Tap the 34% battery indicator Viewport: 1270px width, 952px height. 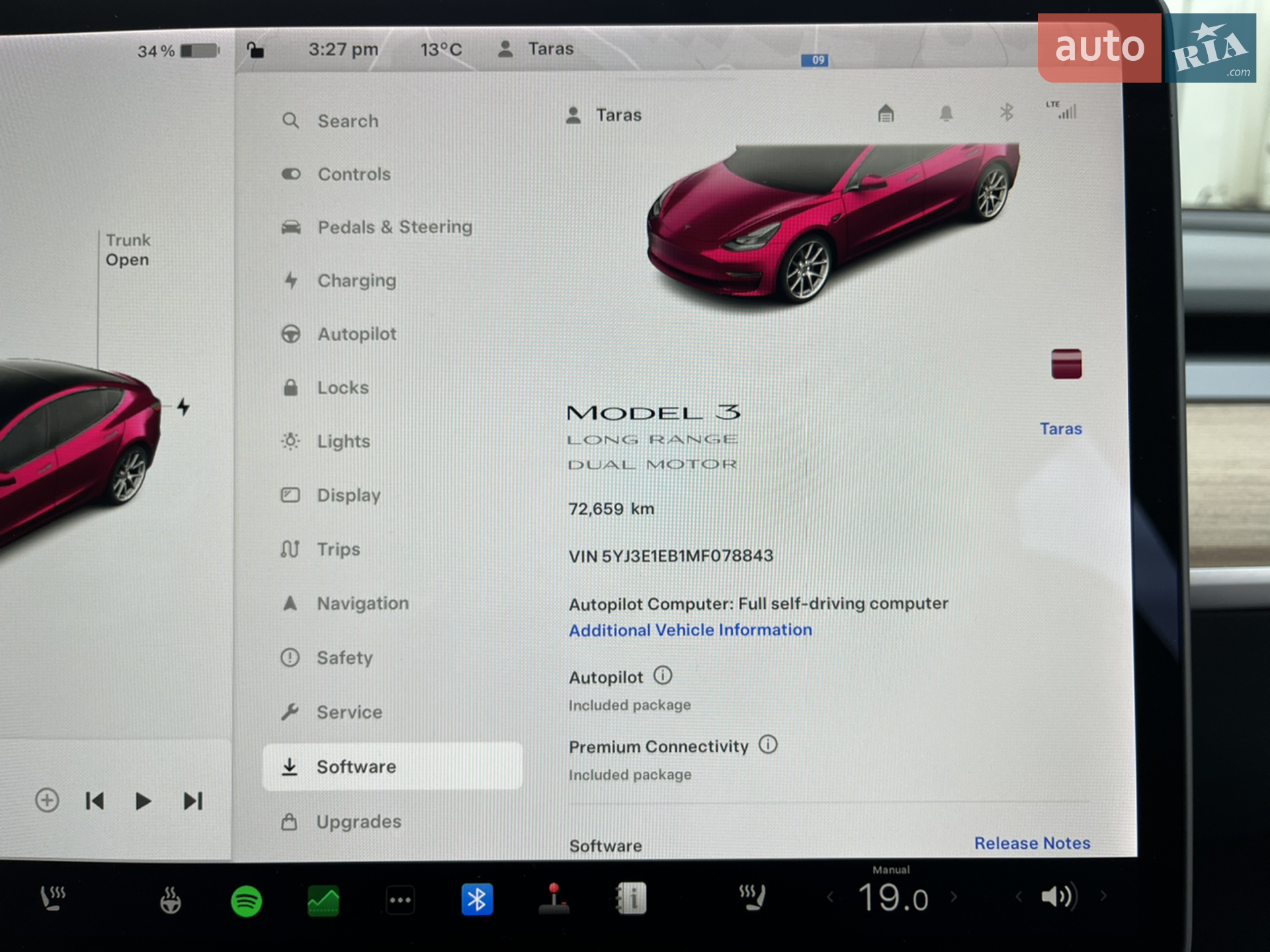click(x=178, y=51)
